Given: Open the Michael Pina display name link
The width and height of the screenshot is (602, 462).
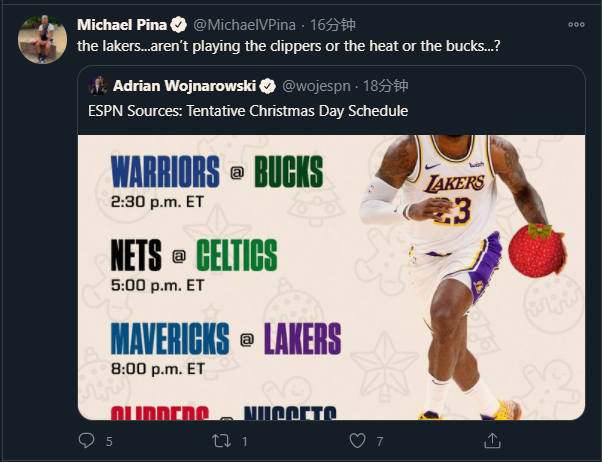Looking at the screenshot, I should point(121,24).
